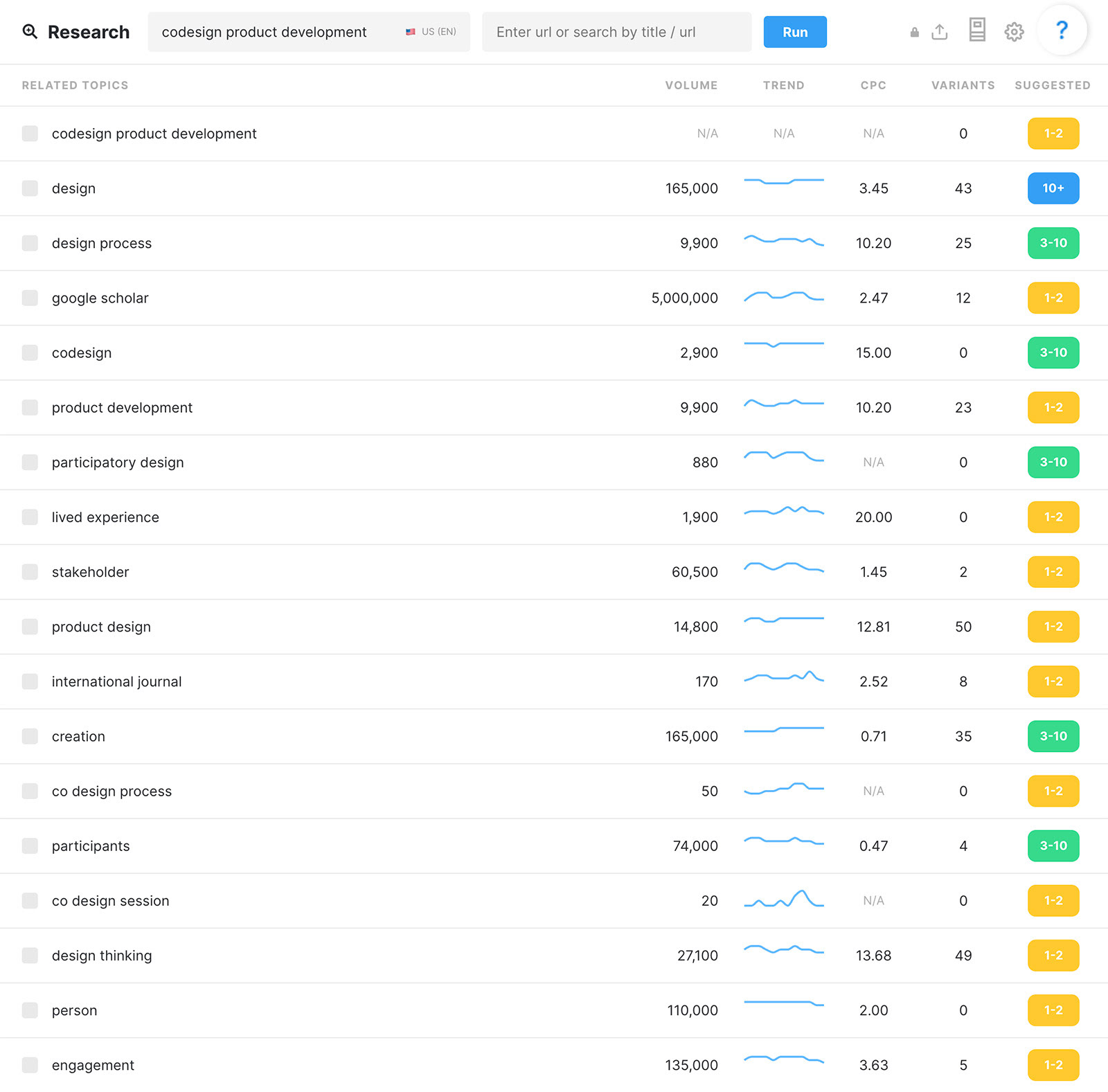Screen dimensions: 1108x1092
Task: Click CPC value 20.00
Action: [x=873, y=517]
